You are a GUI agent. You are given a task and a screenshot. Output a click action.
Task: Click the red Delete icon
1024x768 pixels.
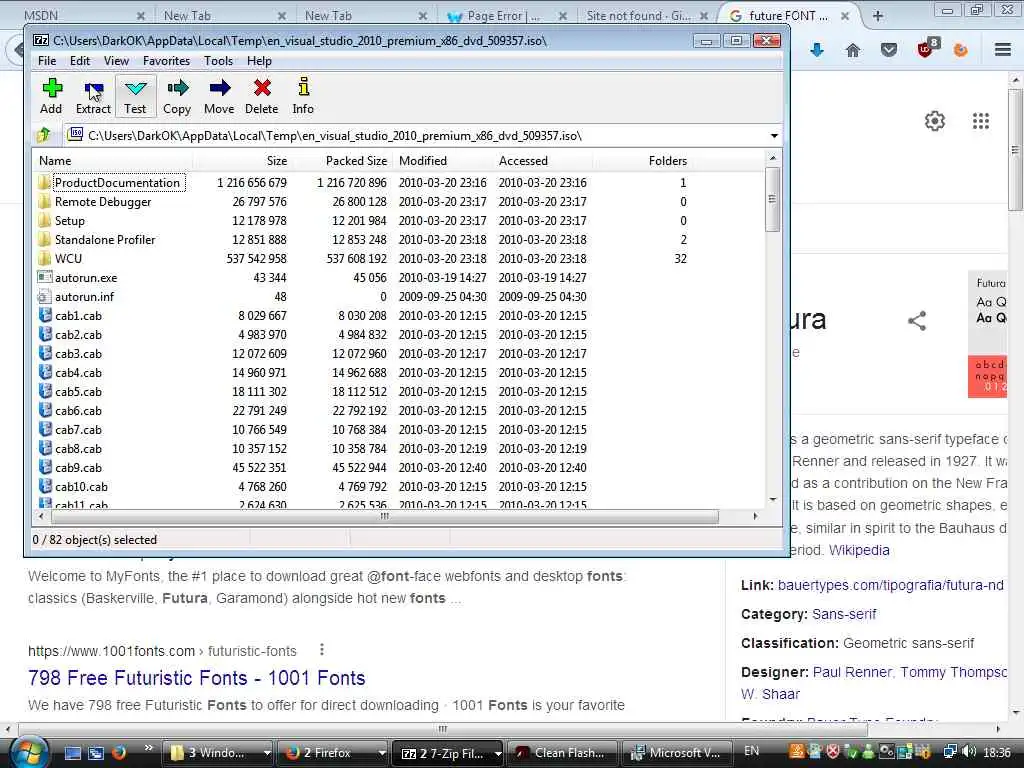click(x=263, y=88)
